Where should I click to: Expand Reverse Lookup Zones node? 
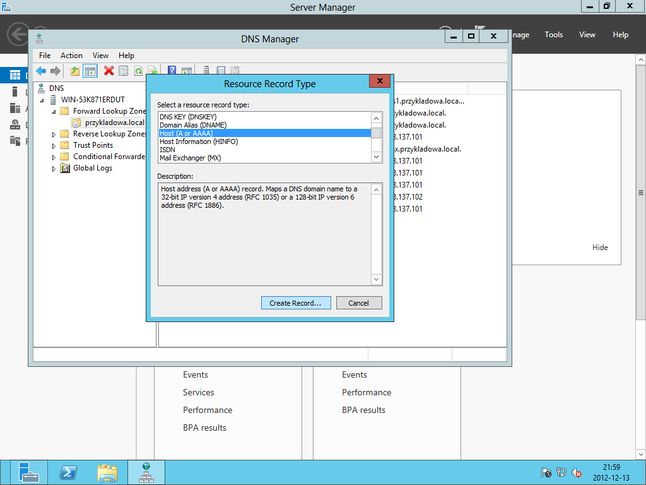54,134
